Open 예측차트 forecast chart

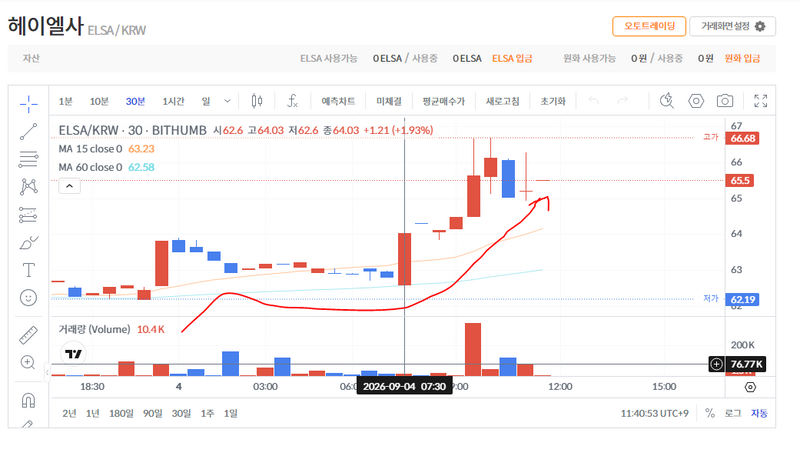pyautogui.click(x=338, y=101)
